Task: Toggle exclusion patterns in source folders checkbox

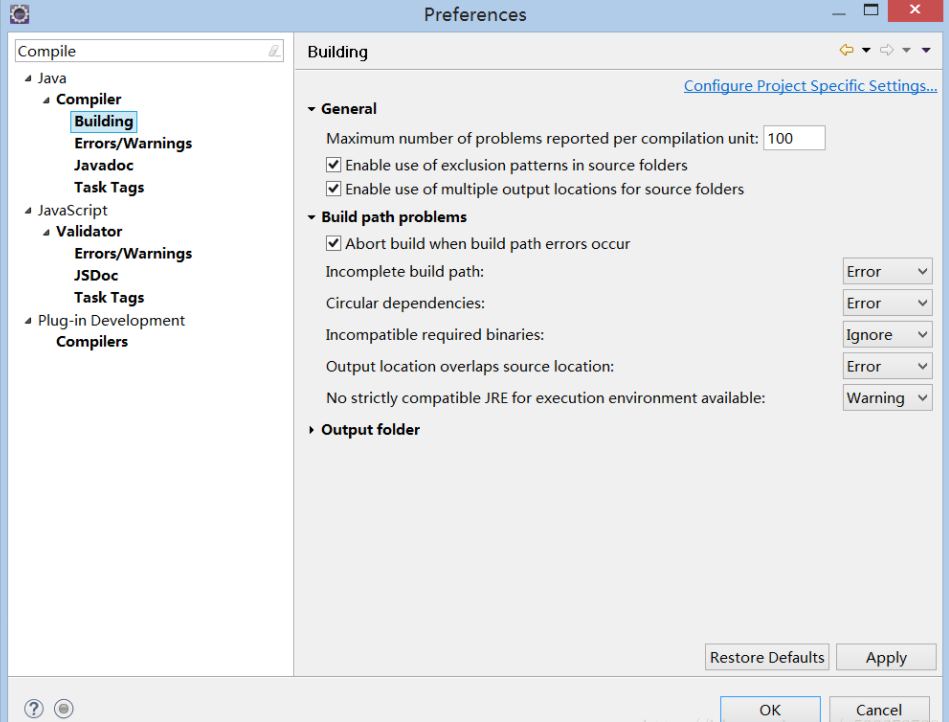Action: (x=333, y=165)
